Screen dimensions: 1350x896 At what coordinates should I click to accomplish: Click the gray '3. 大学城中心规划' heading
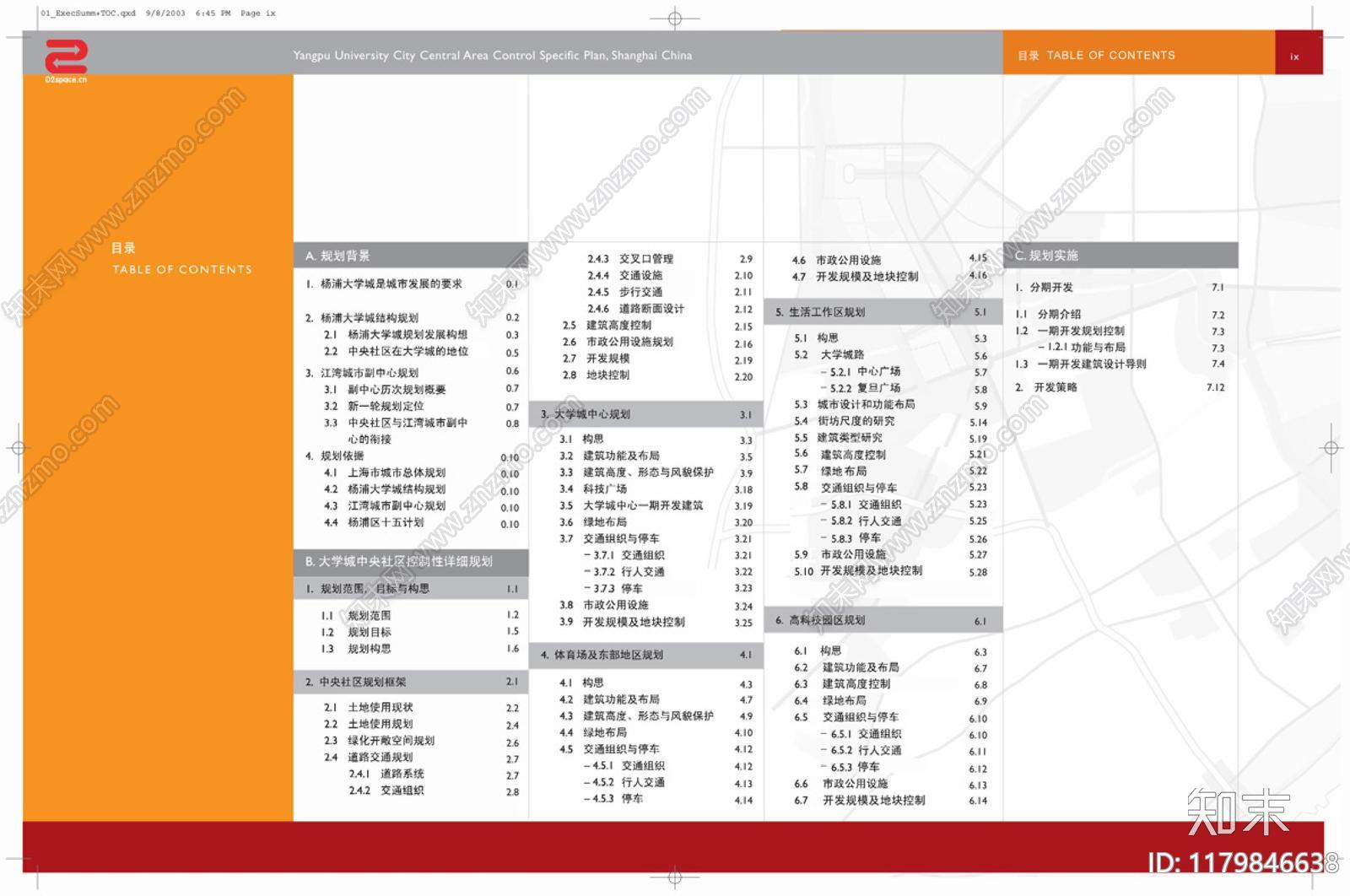(646, 414)
